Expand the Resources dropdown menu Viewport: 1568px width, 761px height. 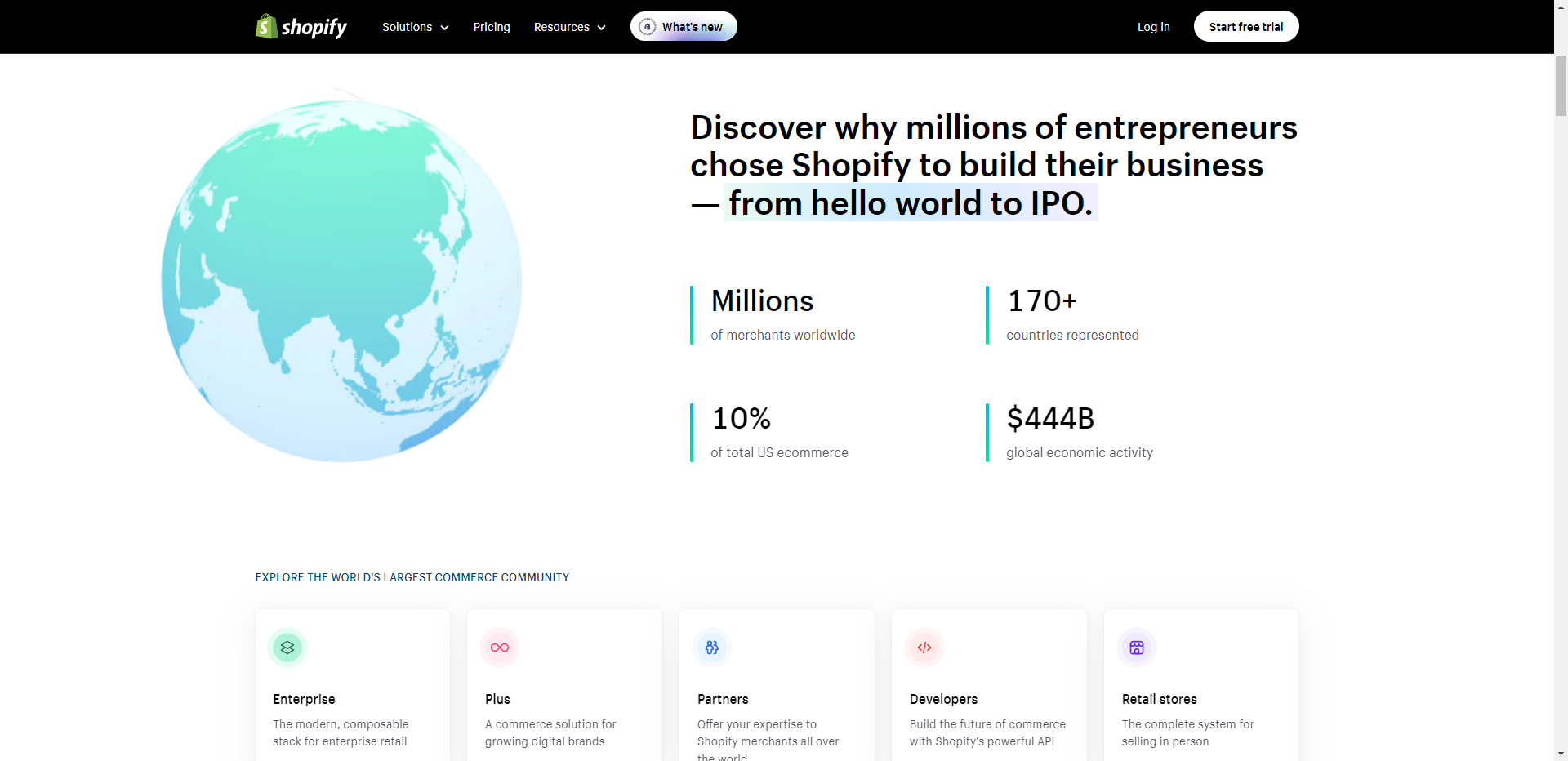click(570, 27)
